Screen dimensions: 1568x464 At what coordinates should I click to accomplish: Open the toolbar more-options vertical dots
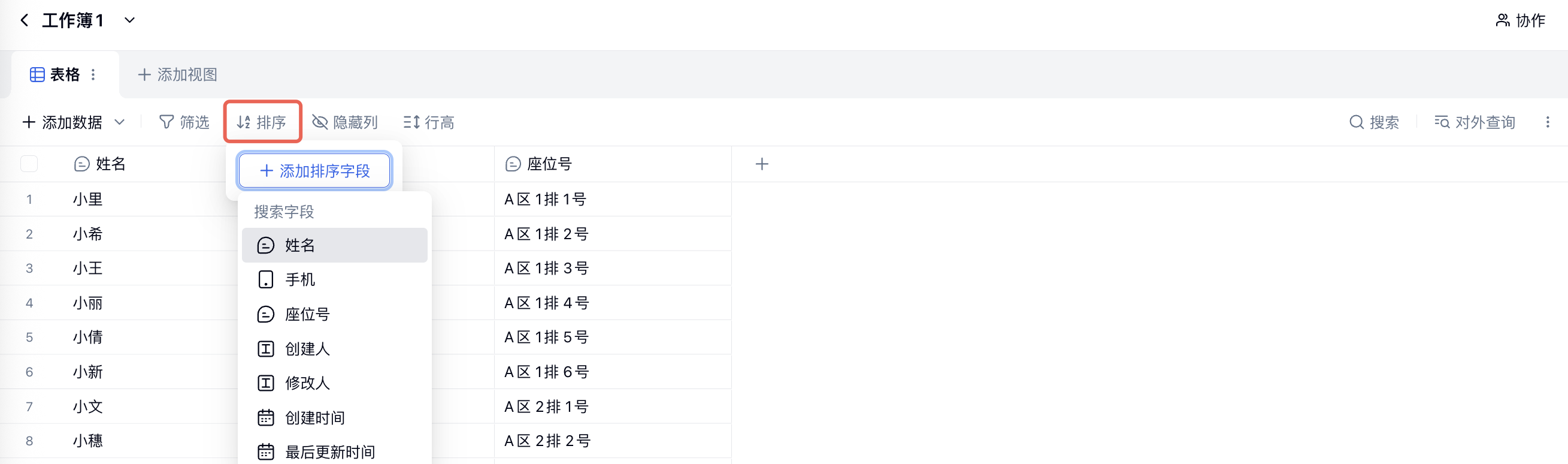1548,122
